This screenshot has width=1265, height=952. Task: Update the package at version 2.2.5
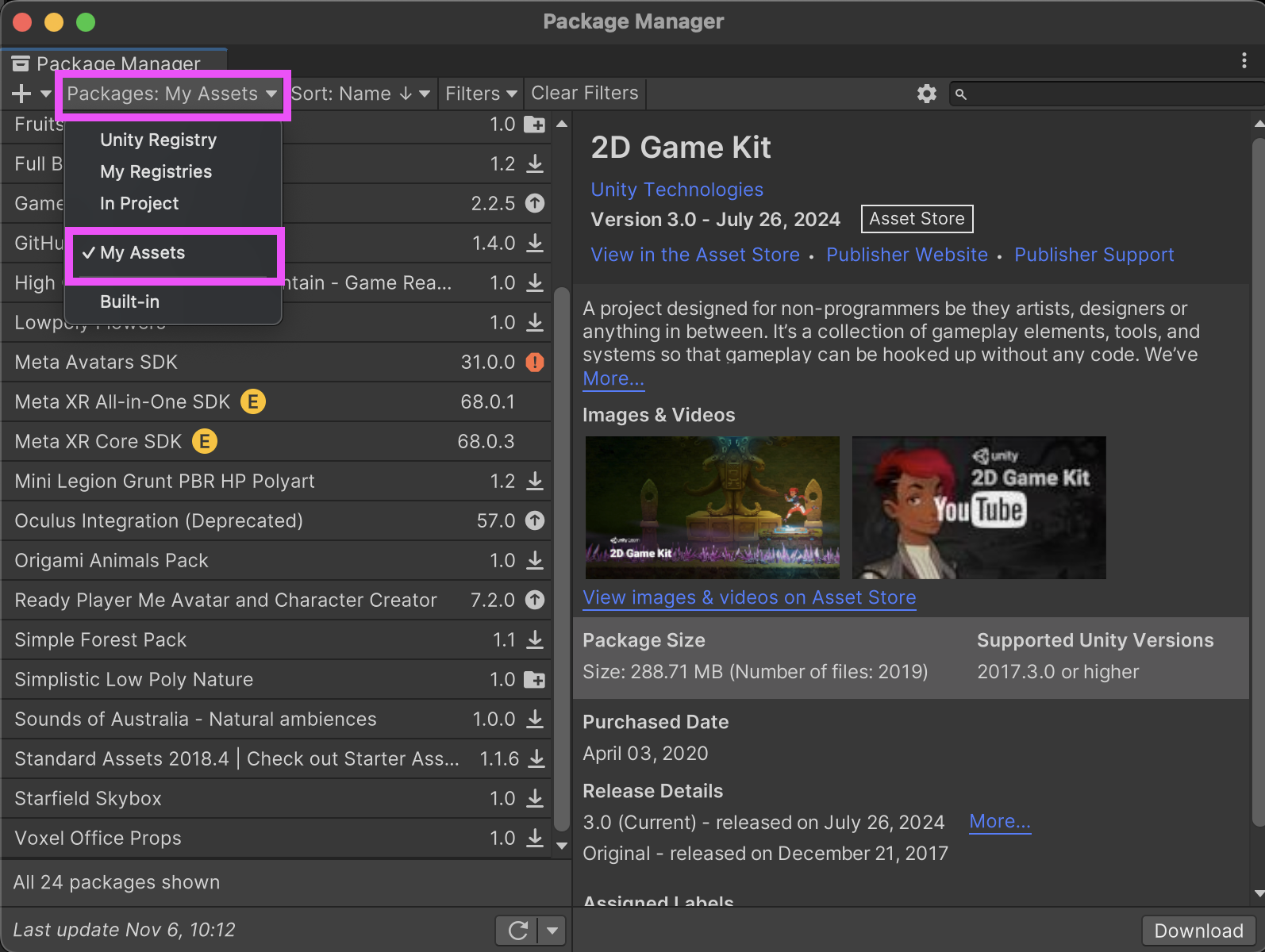[x=536, y=203]
